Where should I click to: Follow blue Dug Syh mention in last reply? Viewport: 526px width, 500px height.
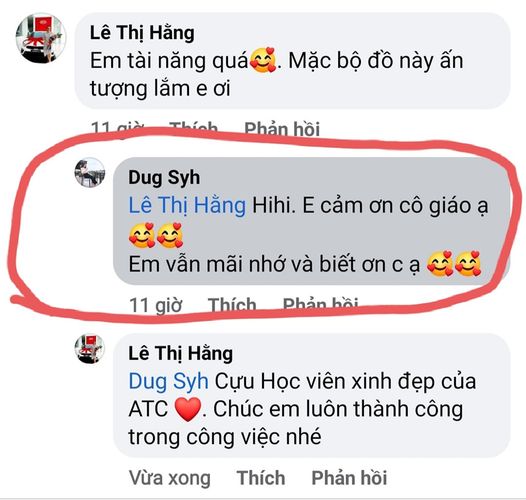(168, 382)
